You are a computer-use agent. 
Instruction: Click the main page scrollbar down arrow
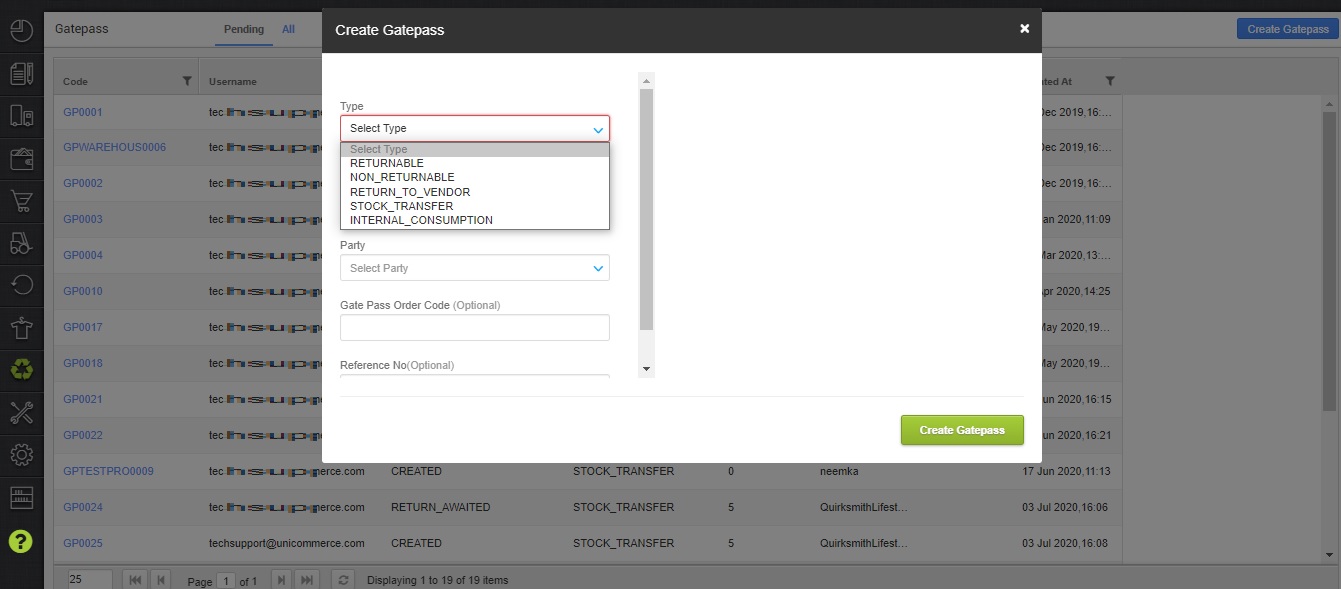pos(1329,554)
